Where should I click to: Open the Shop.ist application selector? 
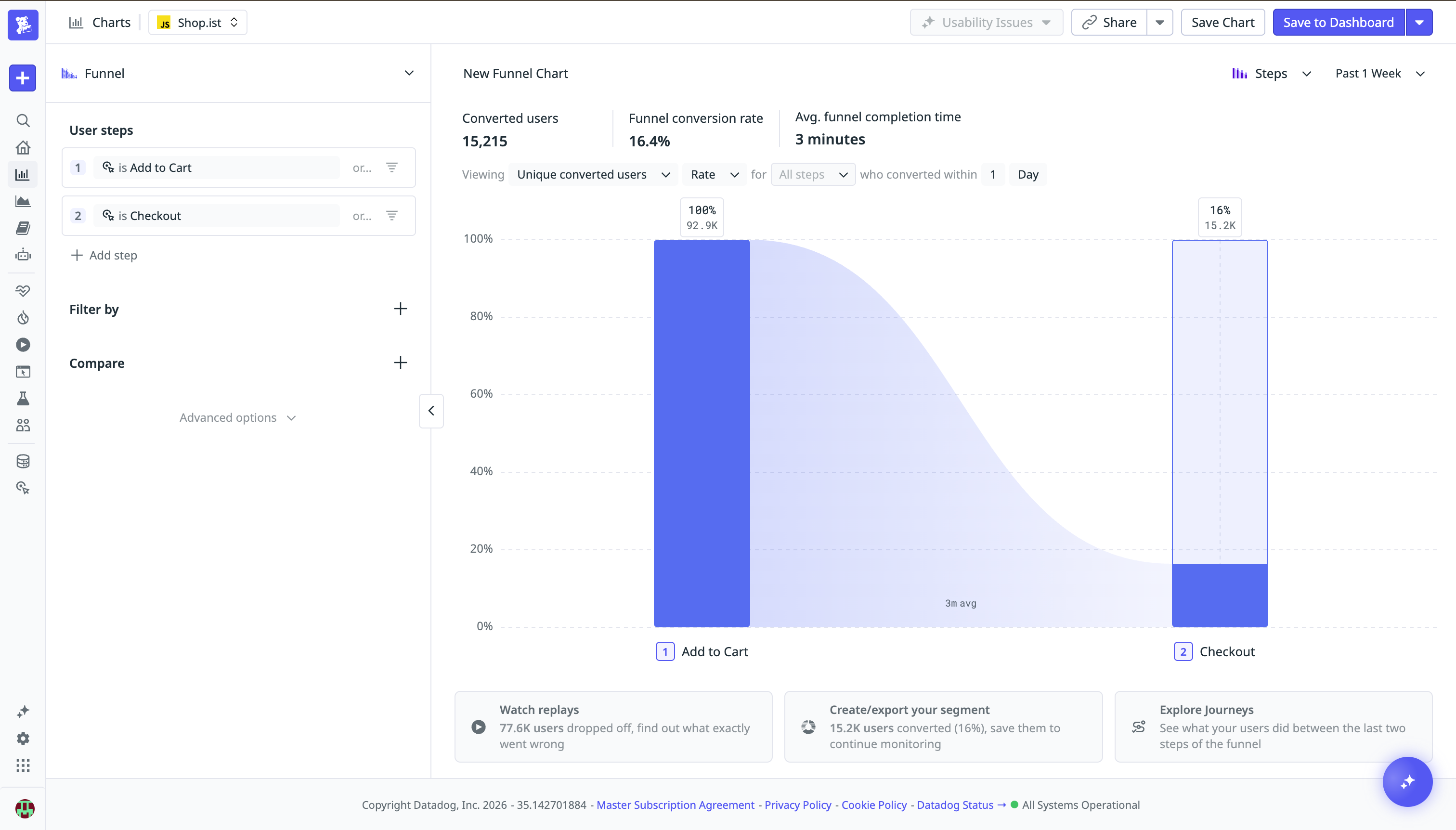click(198, 22)
